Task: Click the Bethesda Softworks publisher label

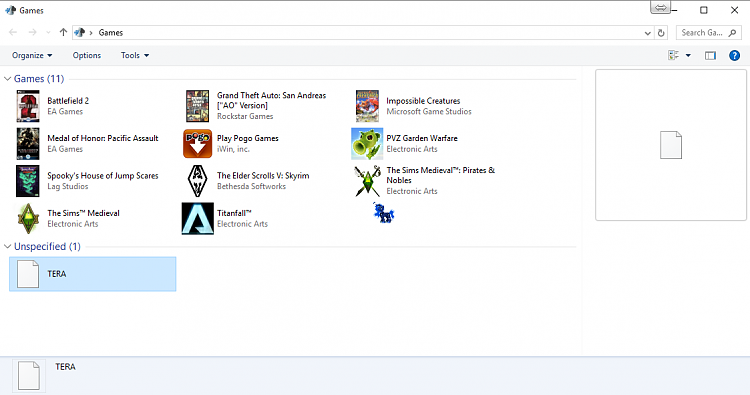Action: pos(251,187)
